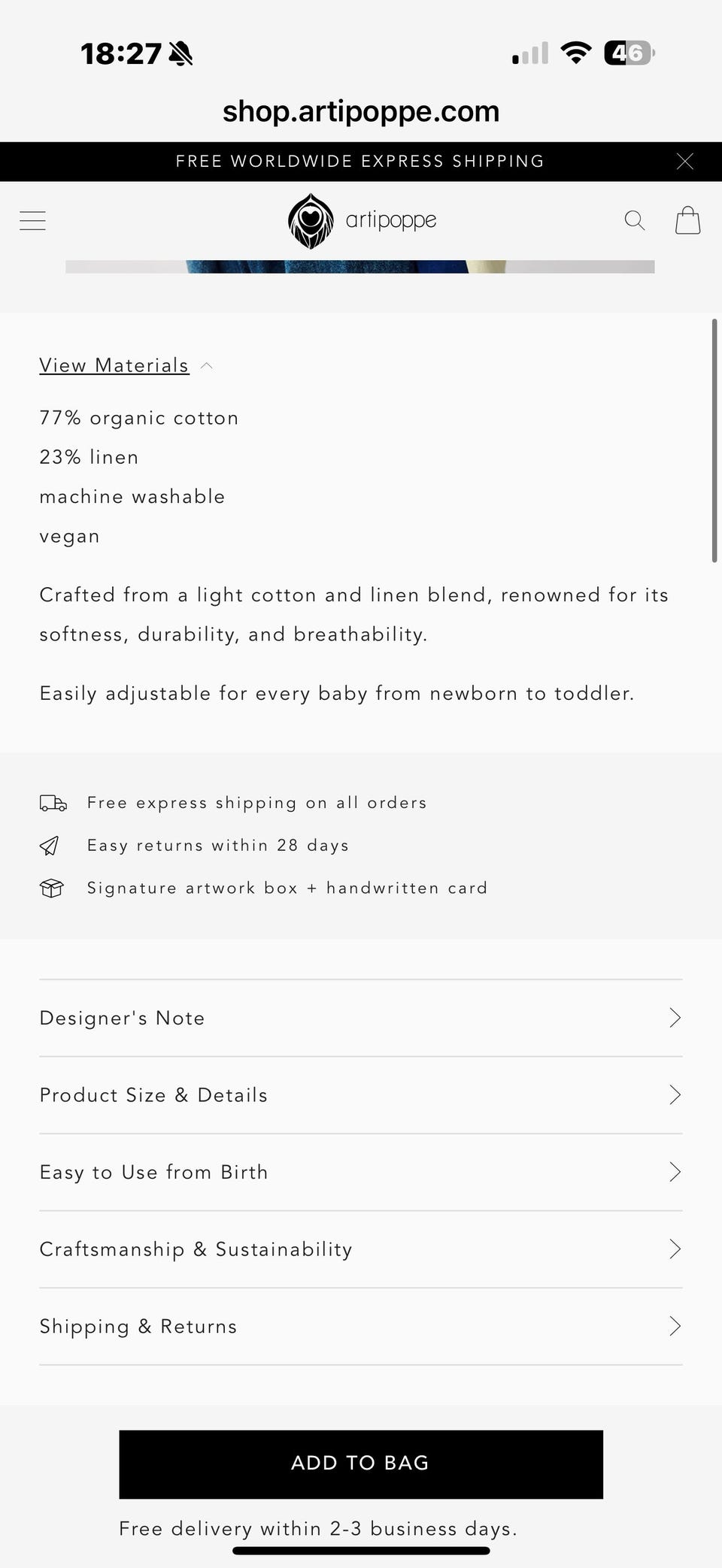
Task: Expand the Designer's Note section
Action: [x=361, y=1018]
